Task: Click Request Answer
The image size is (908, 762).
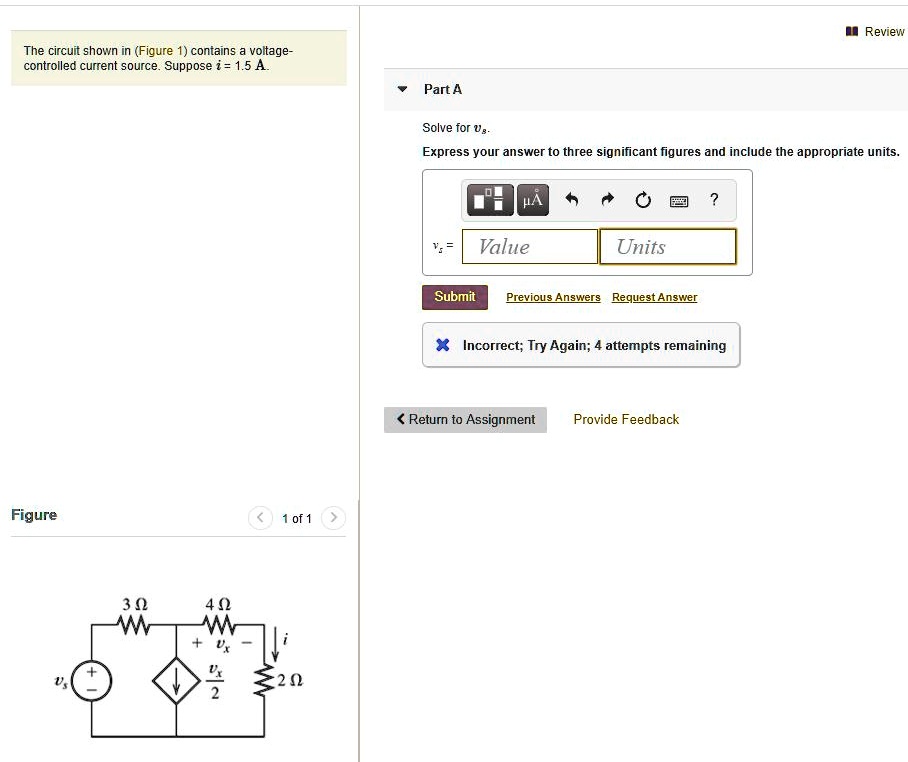Action: tap(654, 297)
